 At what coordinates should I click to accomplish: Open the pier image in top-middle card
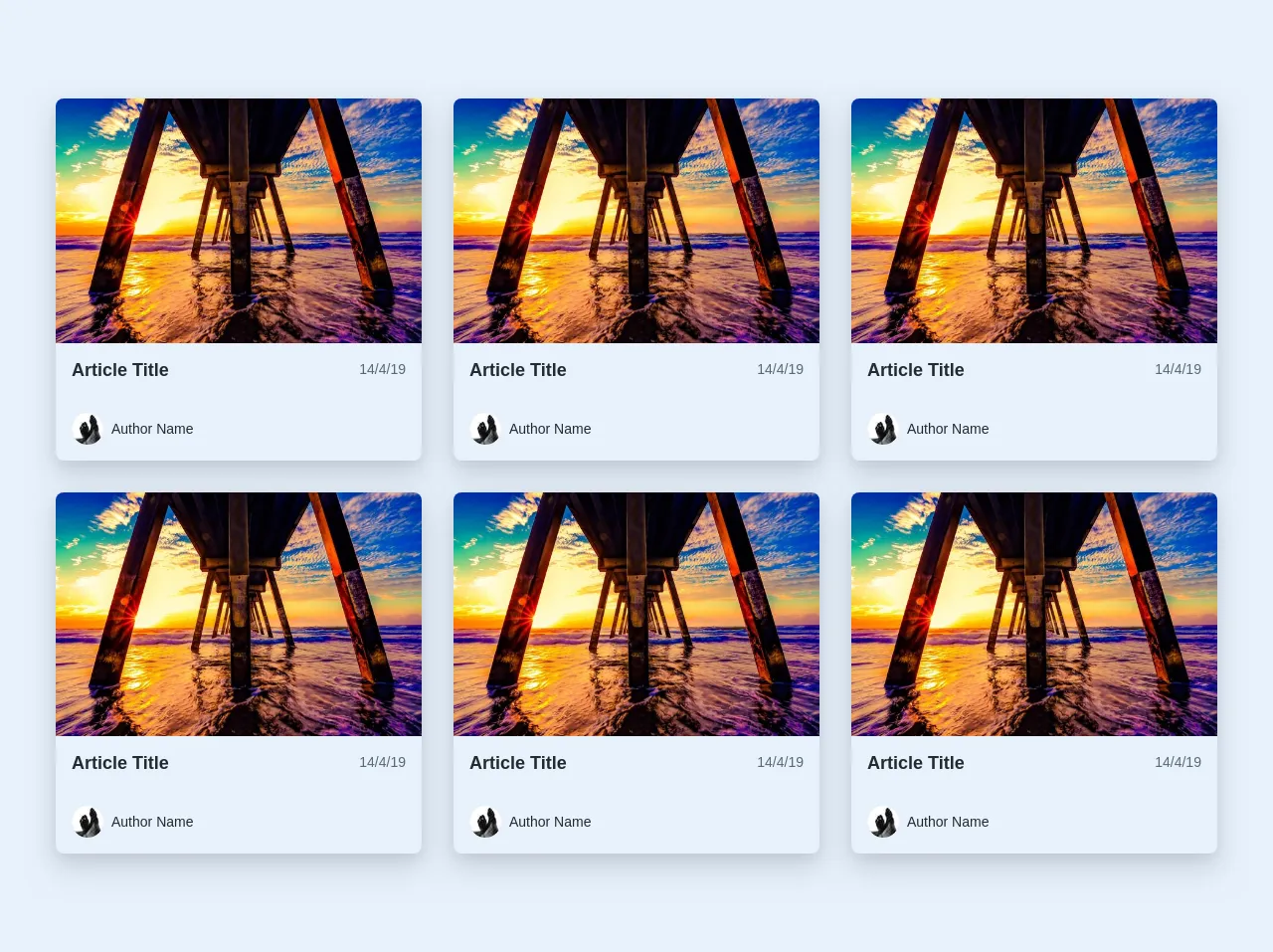pyautogui.click(x=636, y=221)
